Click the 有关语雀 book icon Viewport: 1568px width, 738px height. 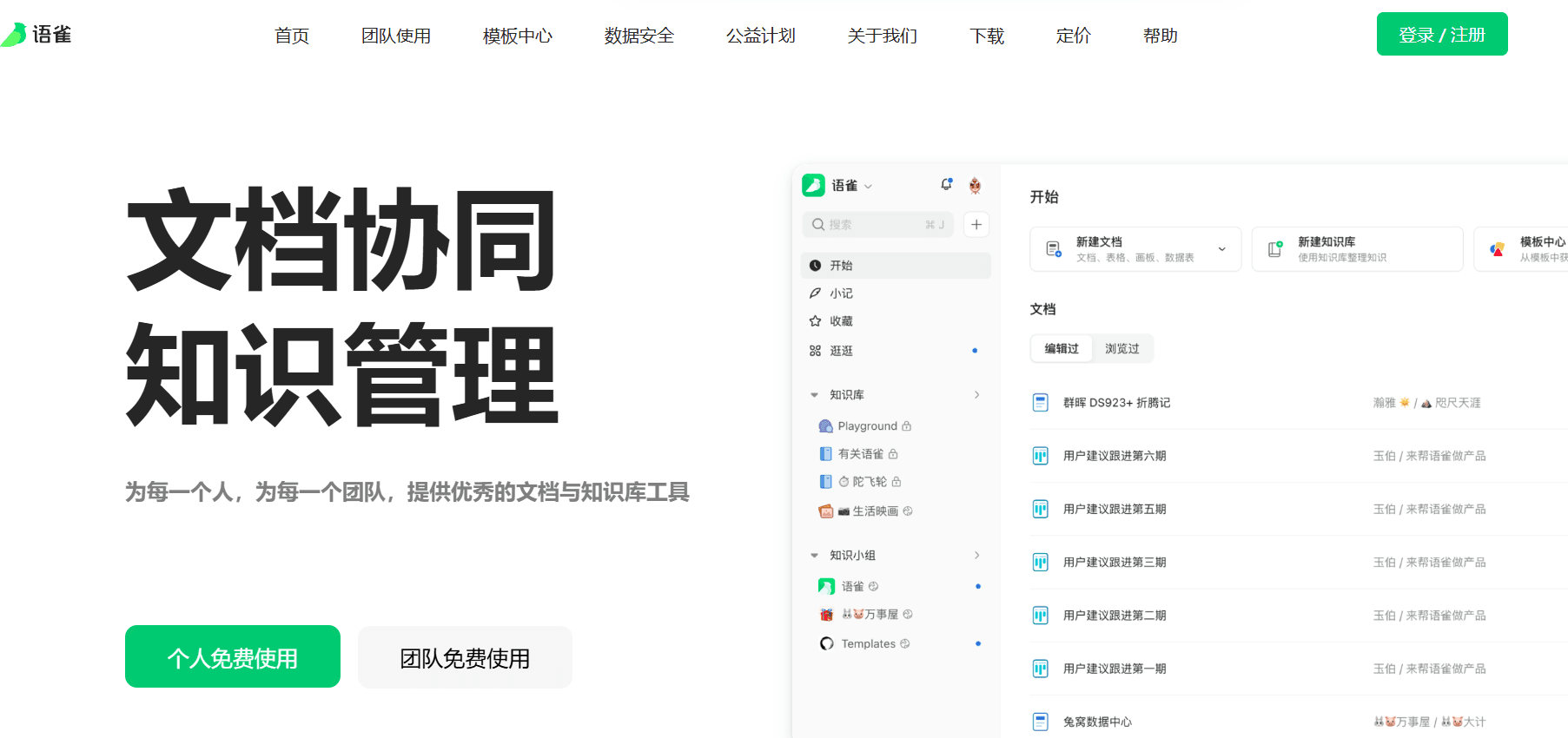click(826, 454)
